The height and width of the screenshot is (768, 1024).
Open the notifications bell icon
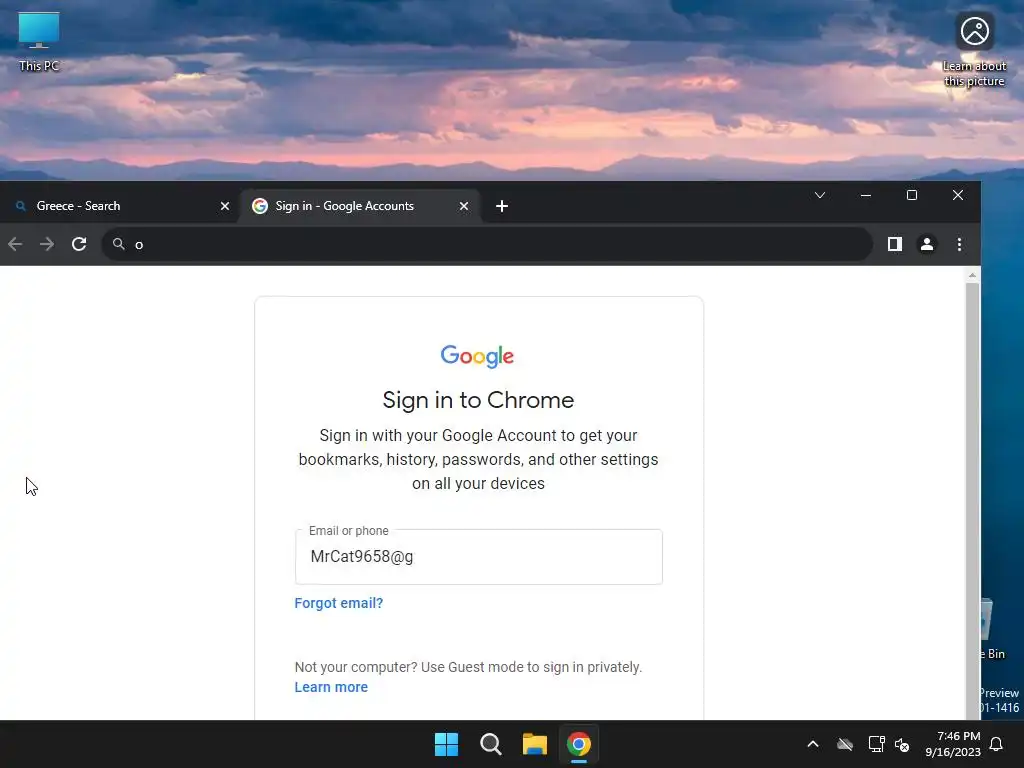[x=997, y=744]
